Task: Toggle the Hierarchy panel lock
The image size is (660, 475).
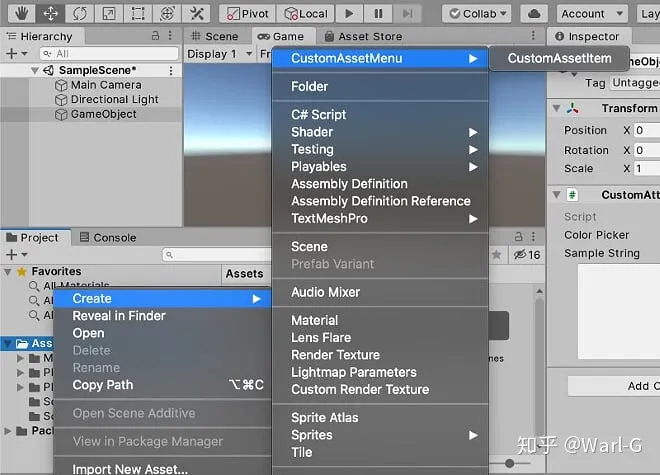Action: 155,36
